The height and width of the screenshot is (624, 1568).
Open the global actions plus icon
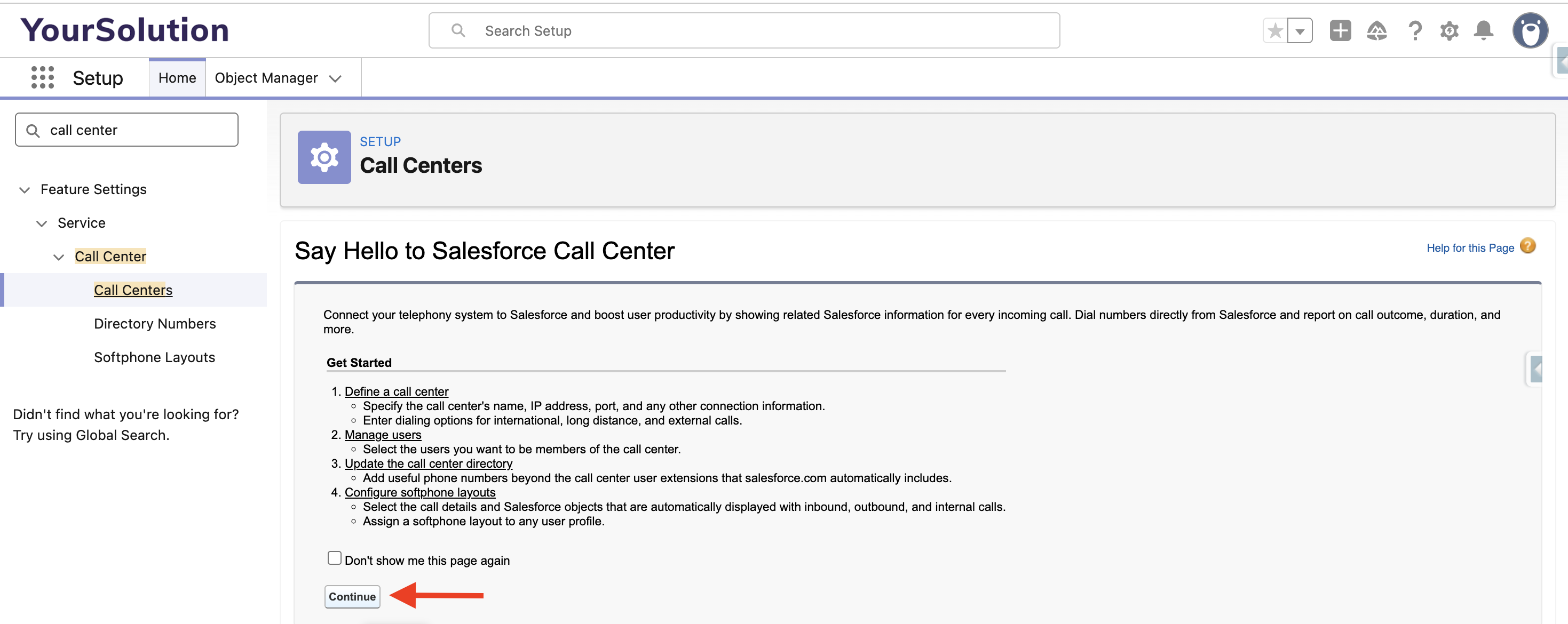click(1340, 30)
